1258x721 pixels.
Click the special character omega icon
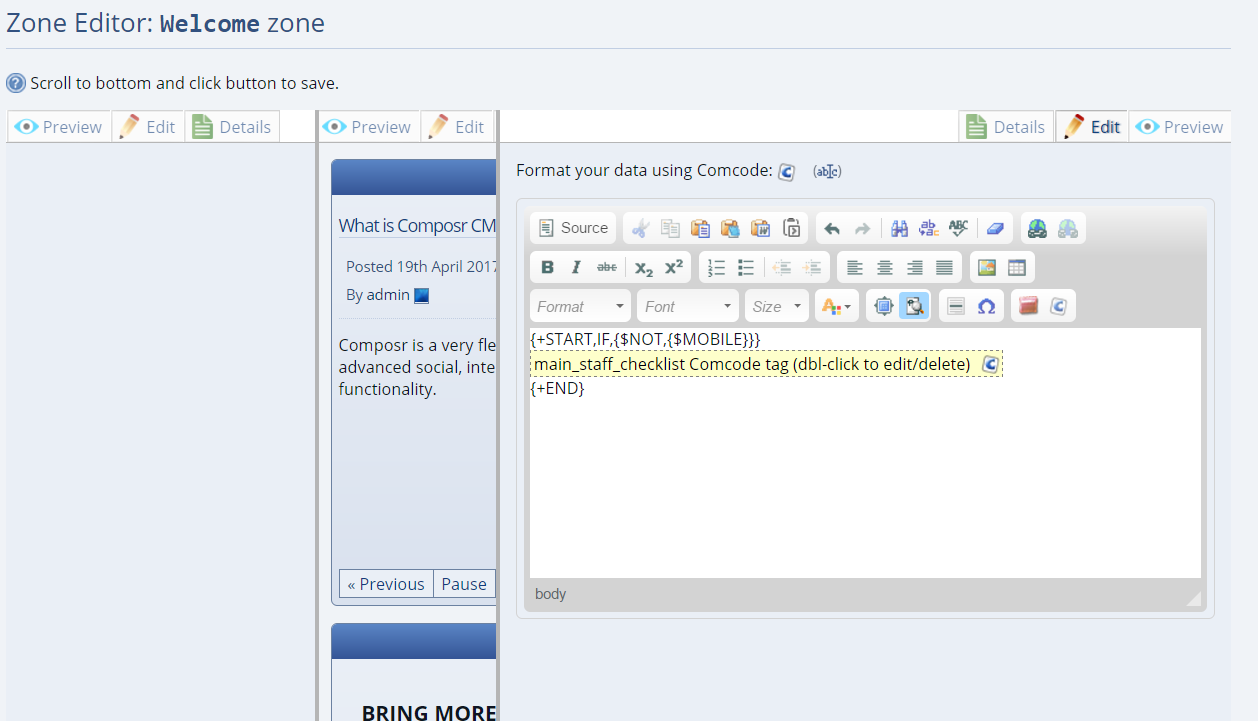click(986, 306)
